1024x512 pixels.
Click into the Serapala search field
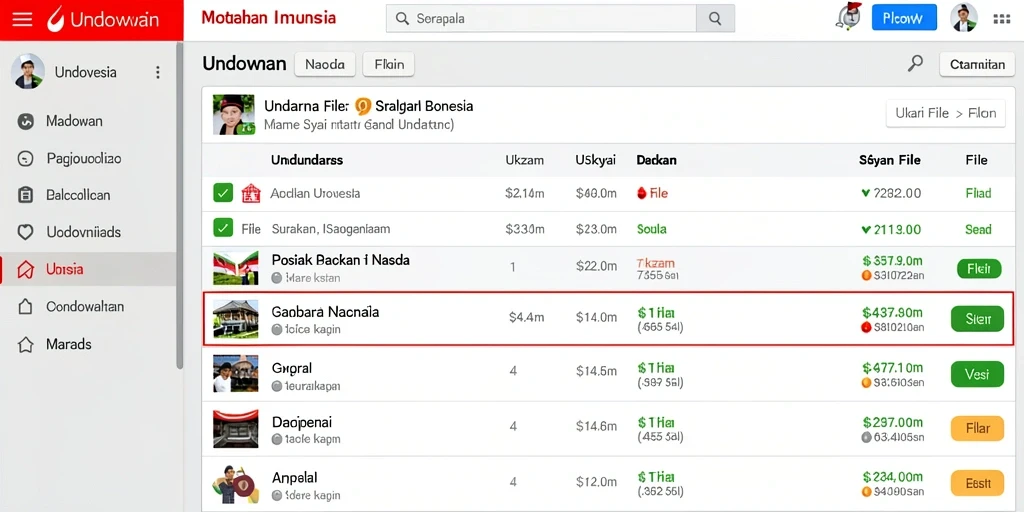coord(541,18)
